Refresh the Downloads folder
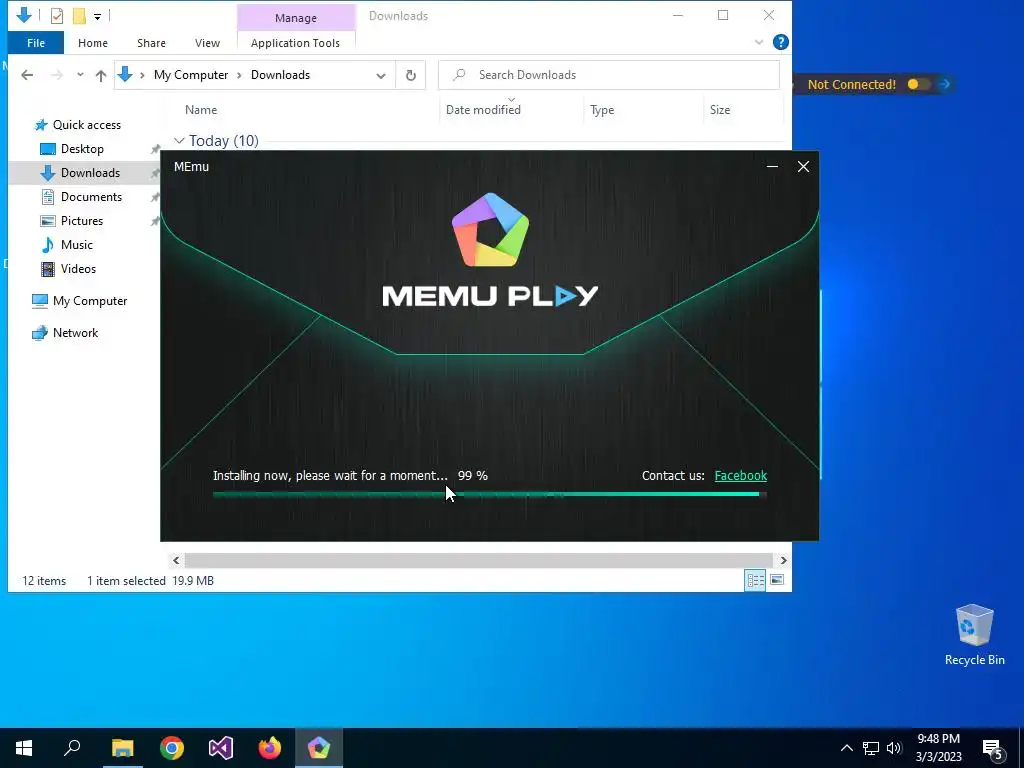This screenshot has width=1024, height=768. pos(411,75)
